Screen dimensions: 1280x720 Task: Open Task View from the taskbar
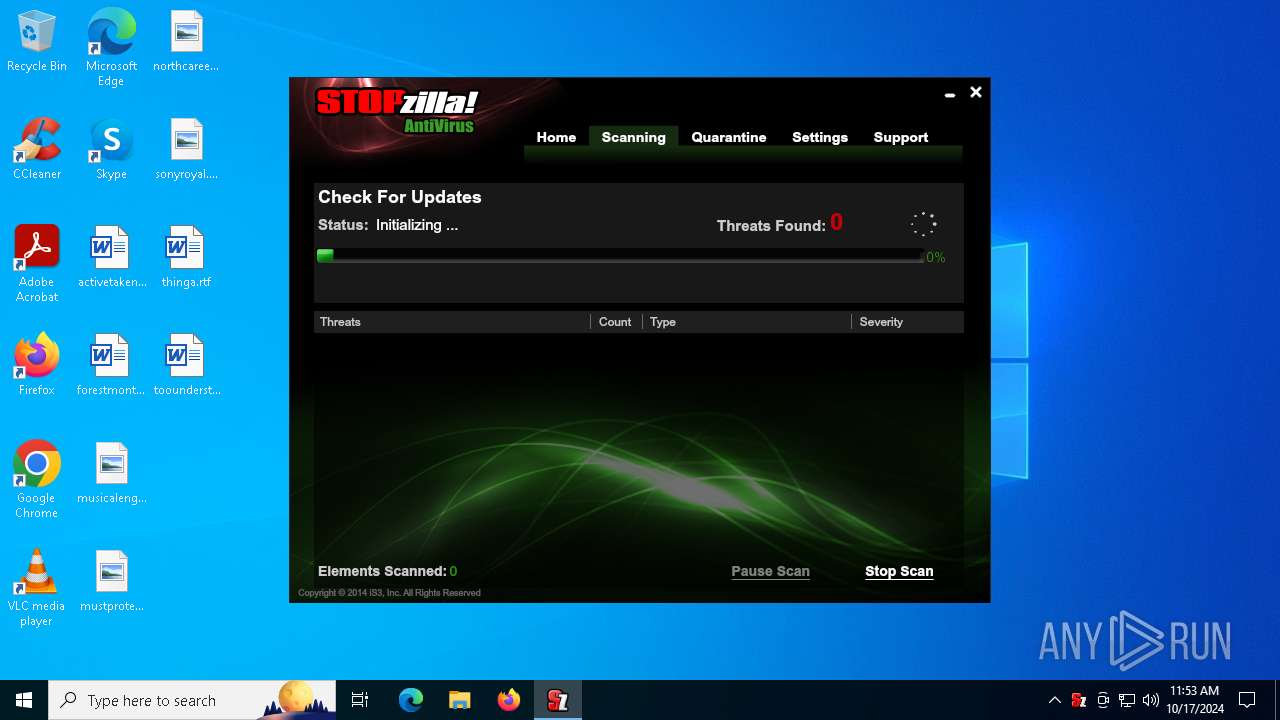coord(360,700)
